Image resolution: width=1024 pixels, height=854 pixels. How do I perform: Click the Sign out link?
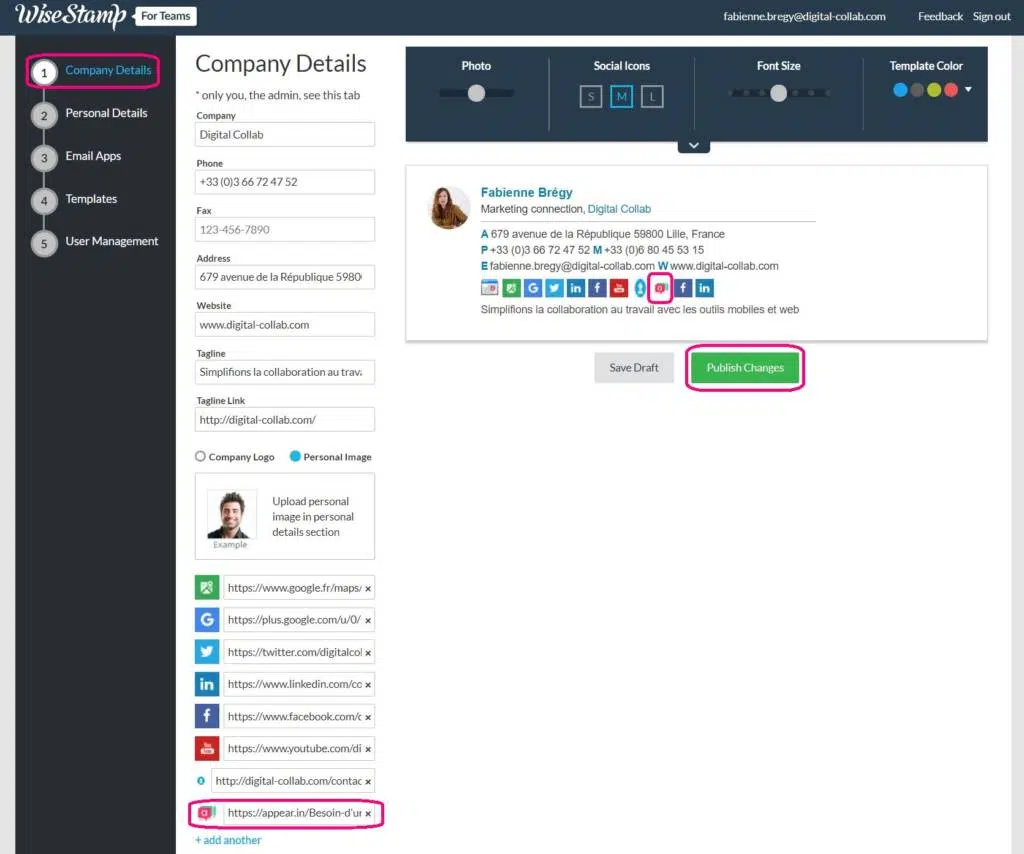[x=991, y=16]
